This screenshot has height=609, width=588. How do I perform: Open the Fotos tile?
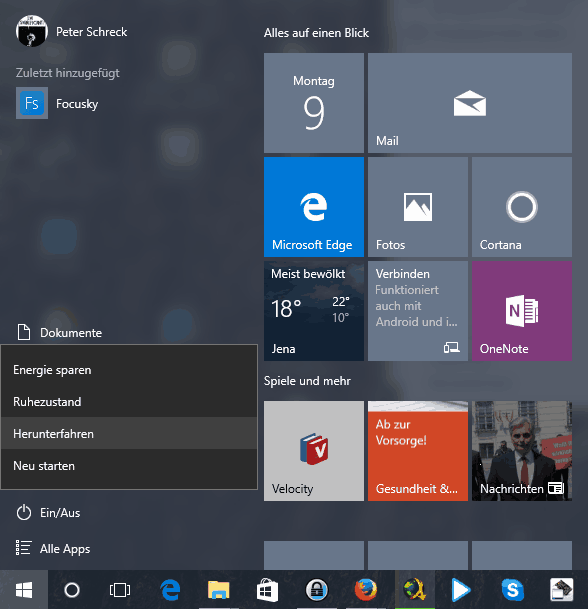pyautogui.click(x=418, y=207)
